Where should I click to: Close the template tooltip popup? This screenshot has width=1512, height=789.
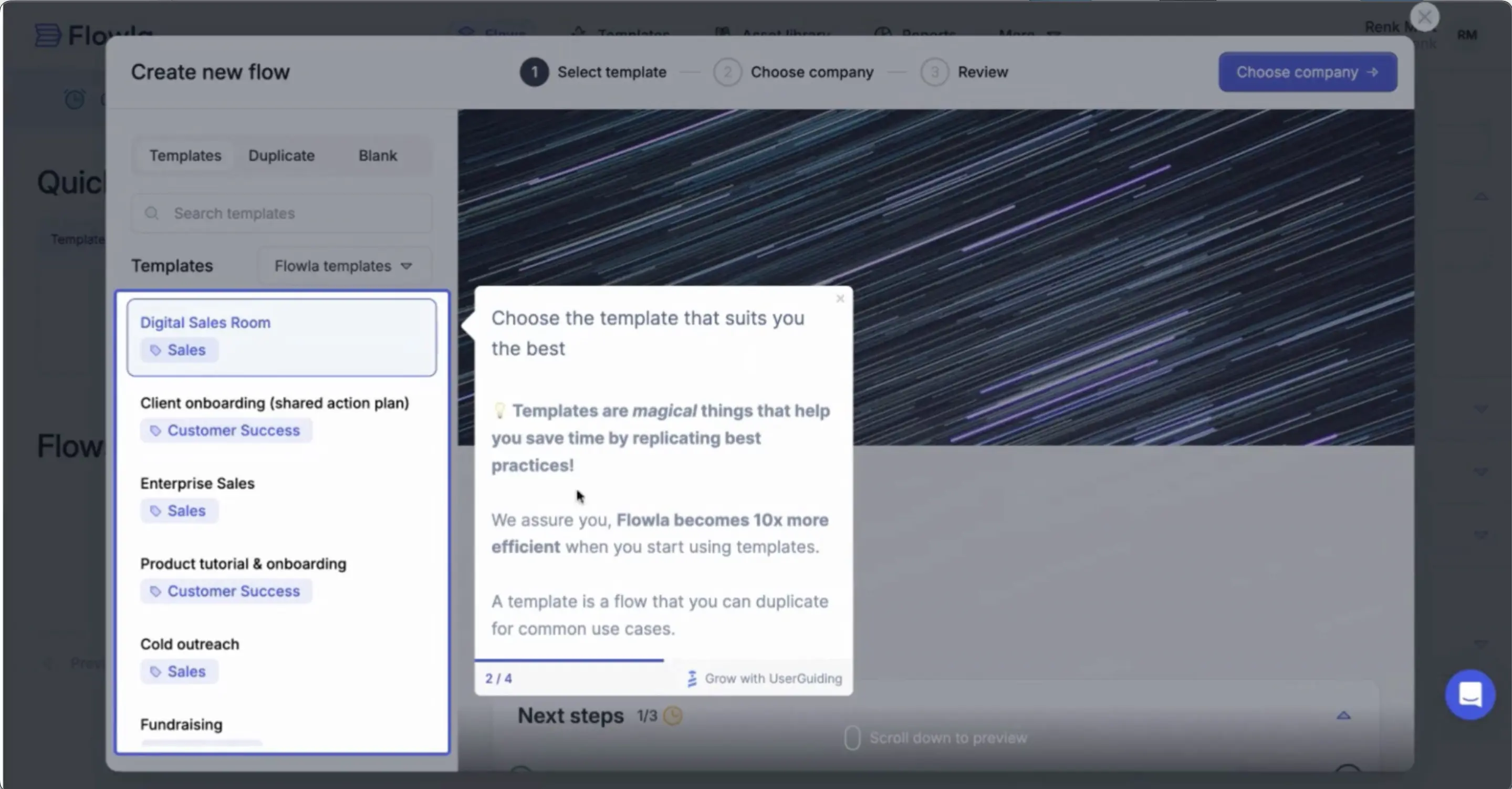(x=840, y=299)
